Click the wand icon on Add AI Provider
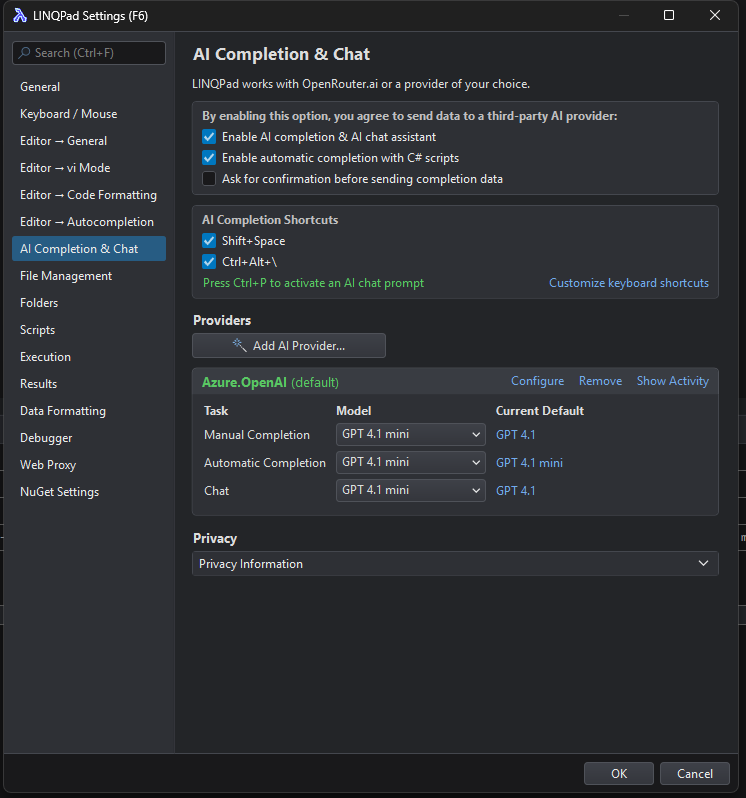Viewport: 746px width, 798px height. pos(239,346)
